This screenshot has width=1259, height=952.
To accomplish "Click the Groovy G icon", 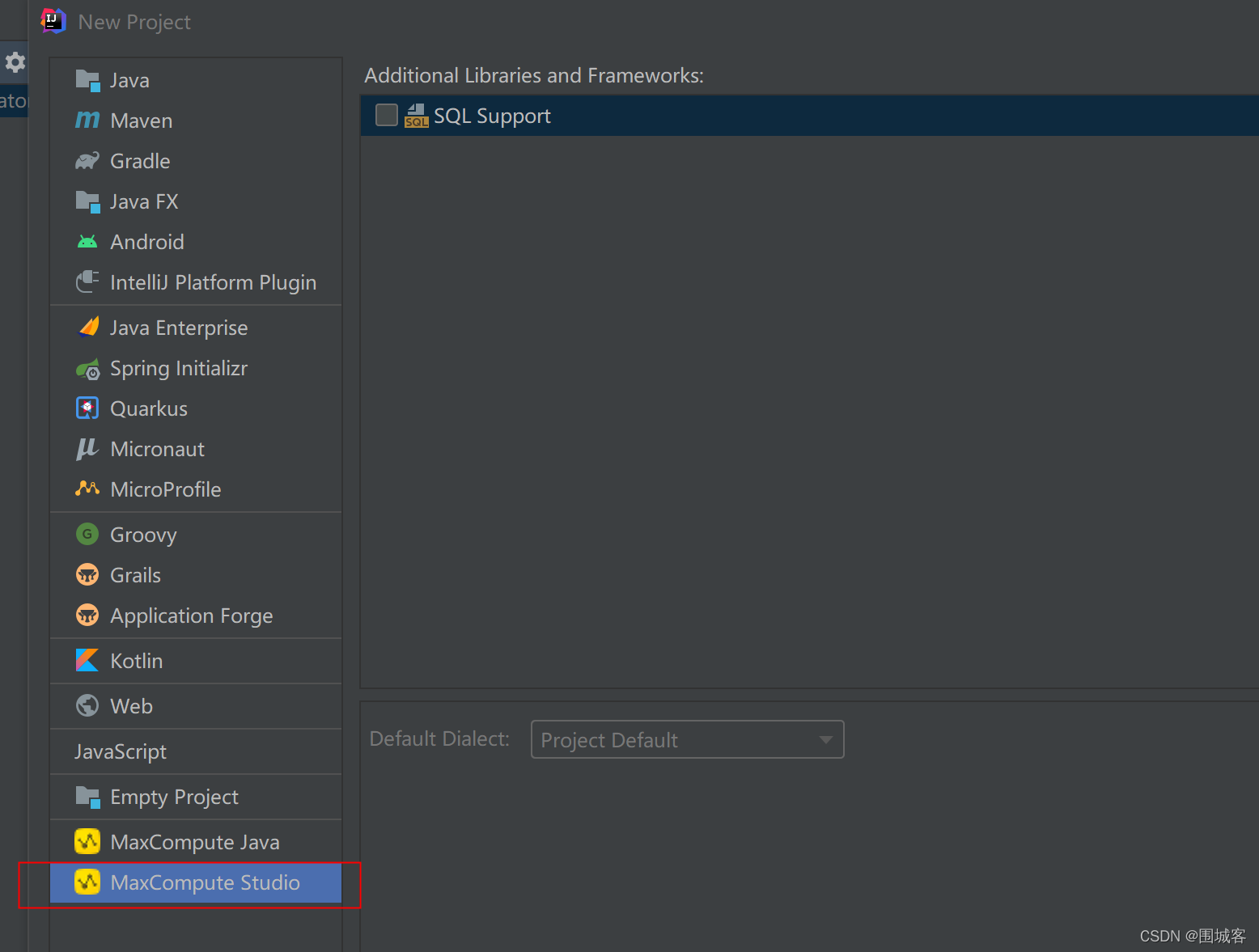I will coord(87,534).
